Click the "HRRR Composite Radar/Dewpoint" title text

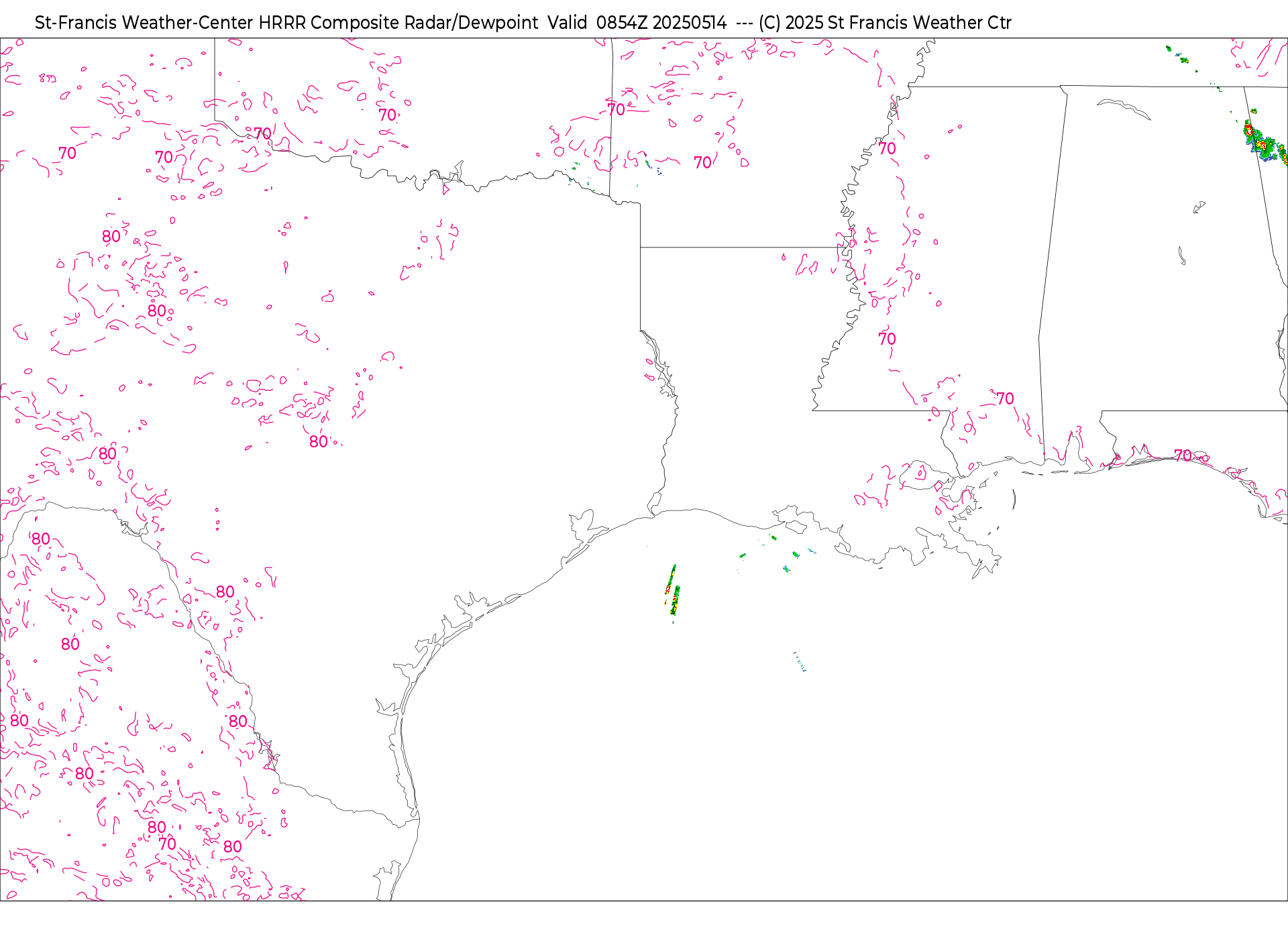tap(398, 23)
